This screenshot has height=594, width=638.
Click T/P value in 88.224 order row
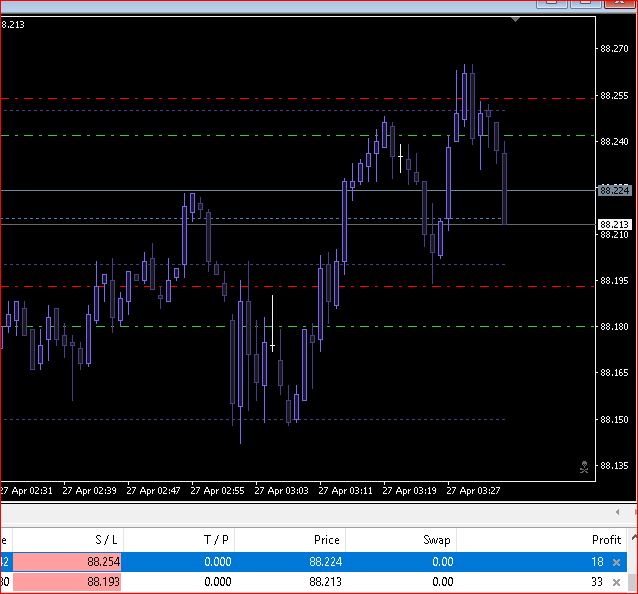coord(217,562)
